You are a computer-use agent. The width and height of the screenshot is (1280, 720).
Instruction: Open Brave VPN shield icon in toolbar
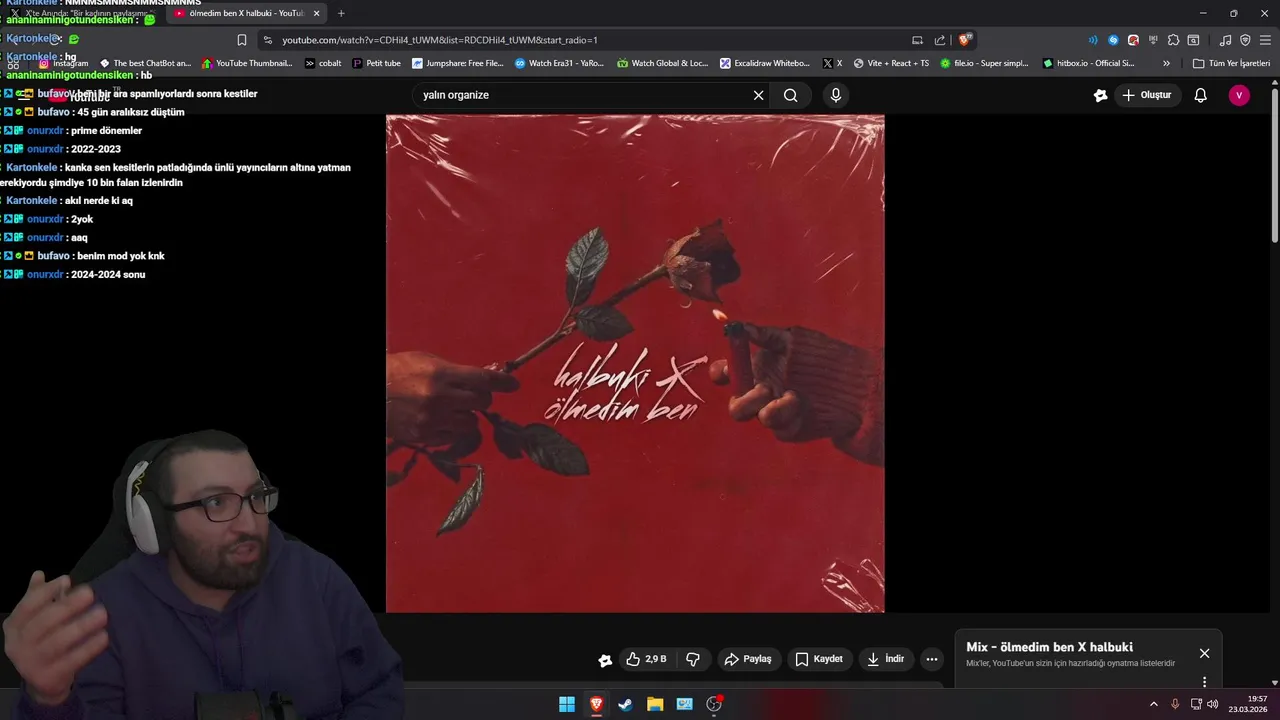click(1245, 40)
